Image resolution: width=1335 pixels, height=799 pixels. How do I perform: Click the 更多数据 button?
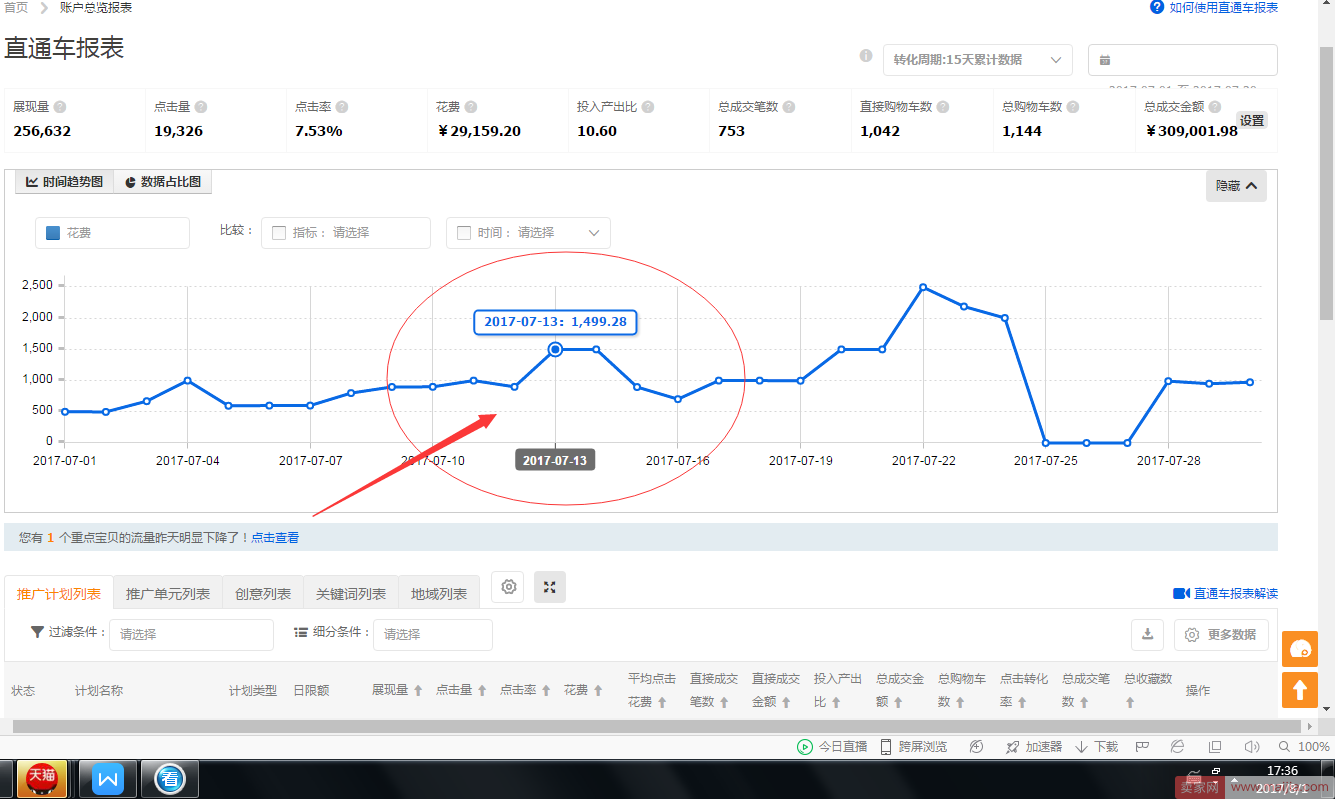pos(1222,635)
